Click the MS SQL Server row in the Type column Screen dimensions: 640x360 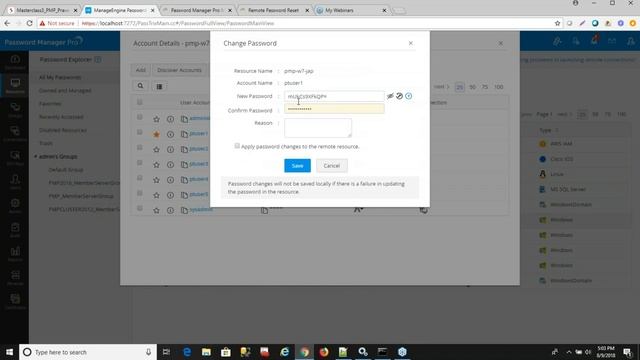[x=568, y=189]
